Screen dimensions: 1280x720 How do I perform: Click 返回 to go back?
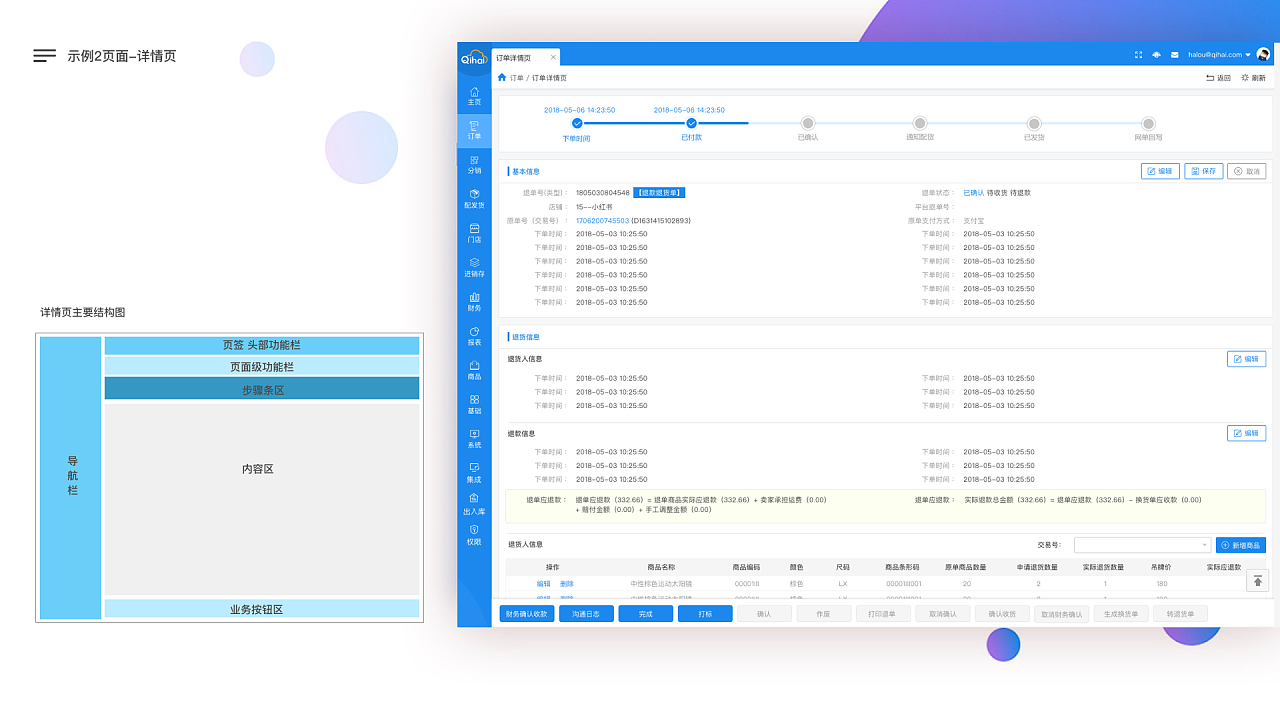tap(1218, 78)
